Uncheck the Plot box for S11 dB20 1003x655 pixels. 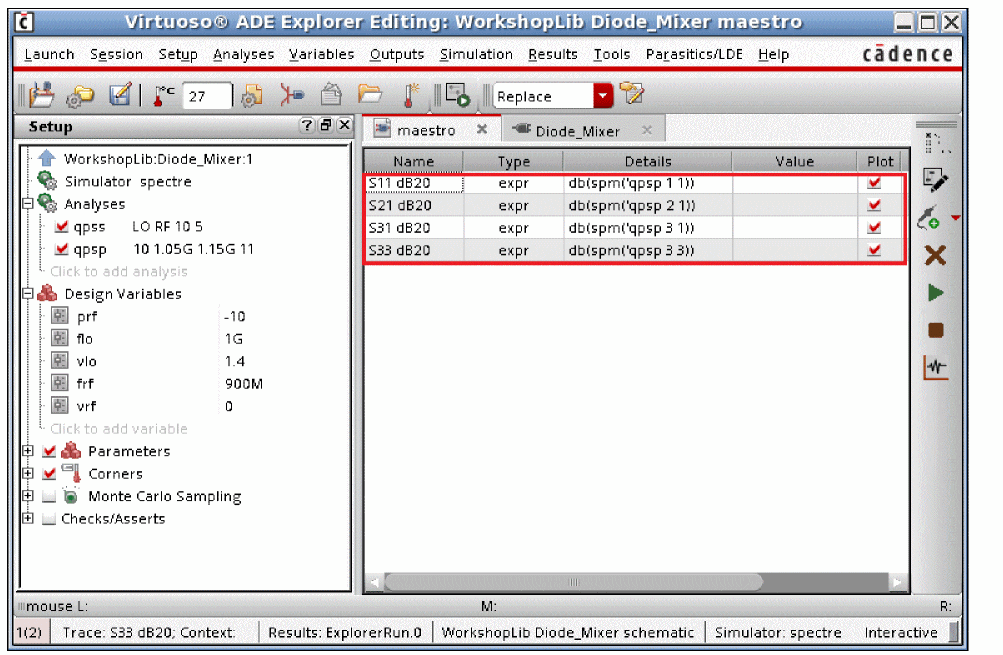pyautogui.click(x=875, y=184)
